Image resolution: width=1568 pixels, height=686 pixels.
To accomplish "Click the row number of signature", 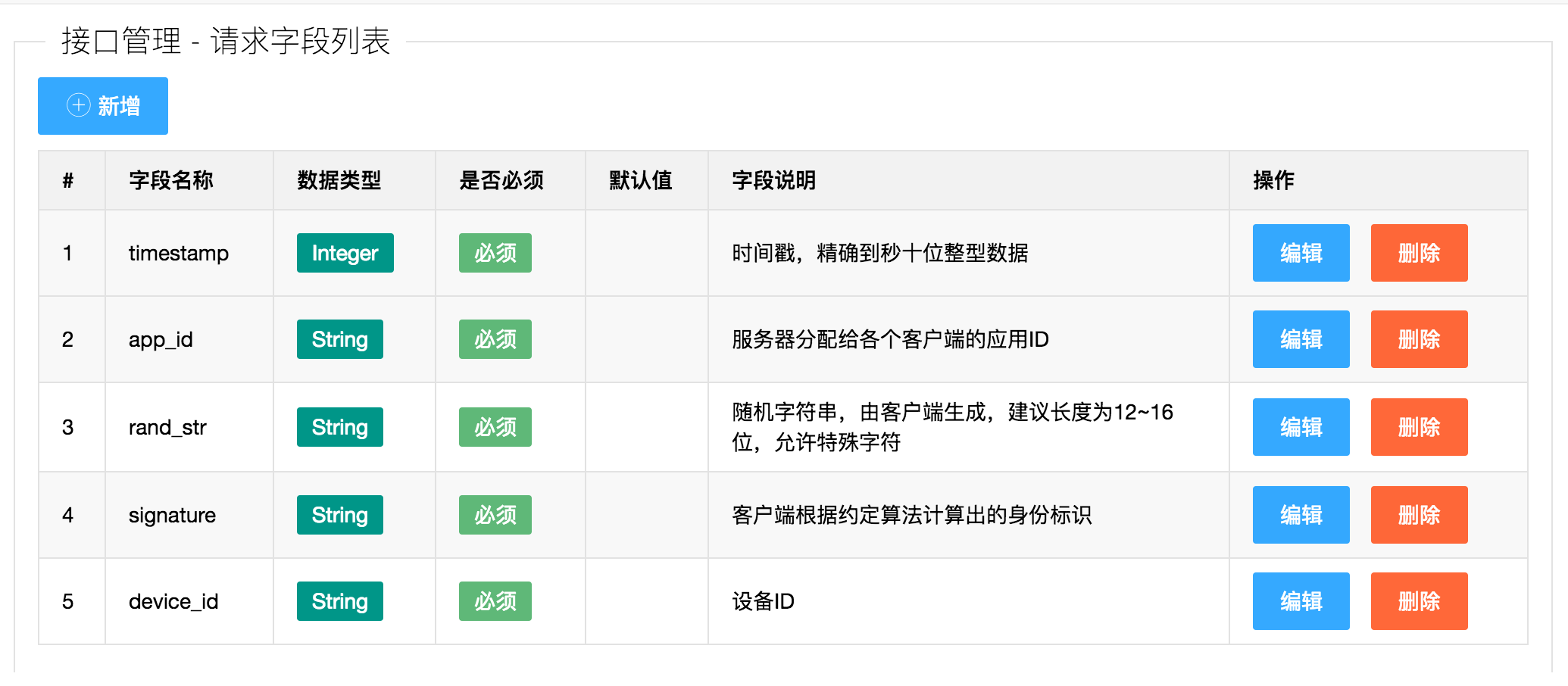I will (x=69, y=514).
